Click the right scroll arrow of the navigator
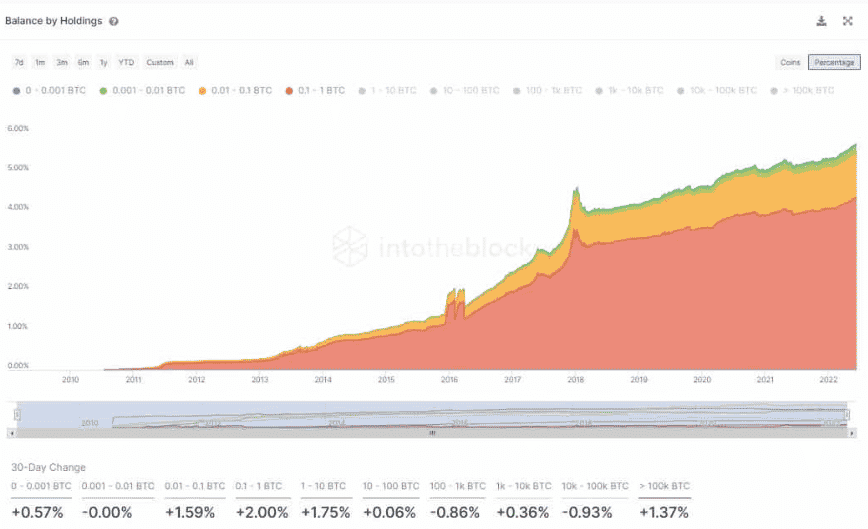The width and height of the screenshot is (868, 529). (x=853, y=433)
